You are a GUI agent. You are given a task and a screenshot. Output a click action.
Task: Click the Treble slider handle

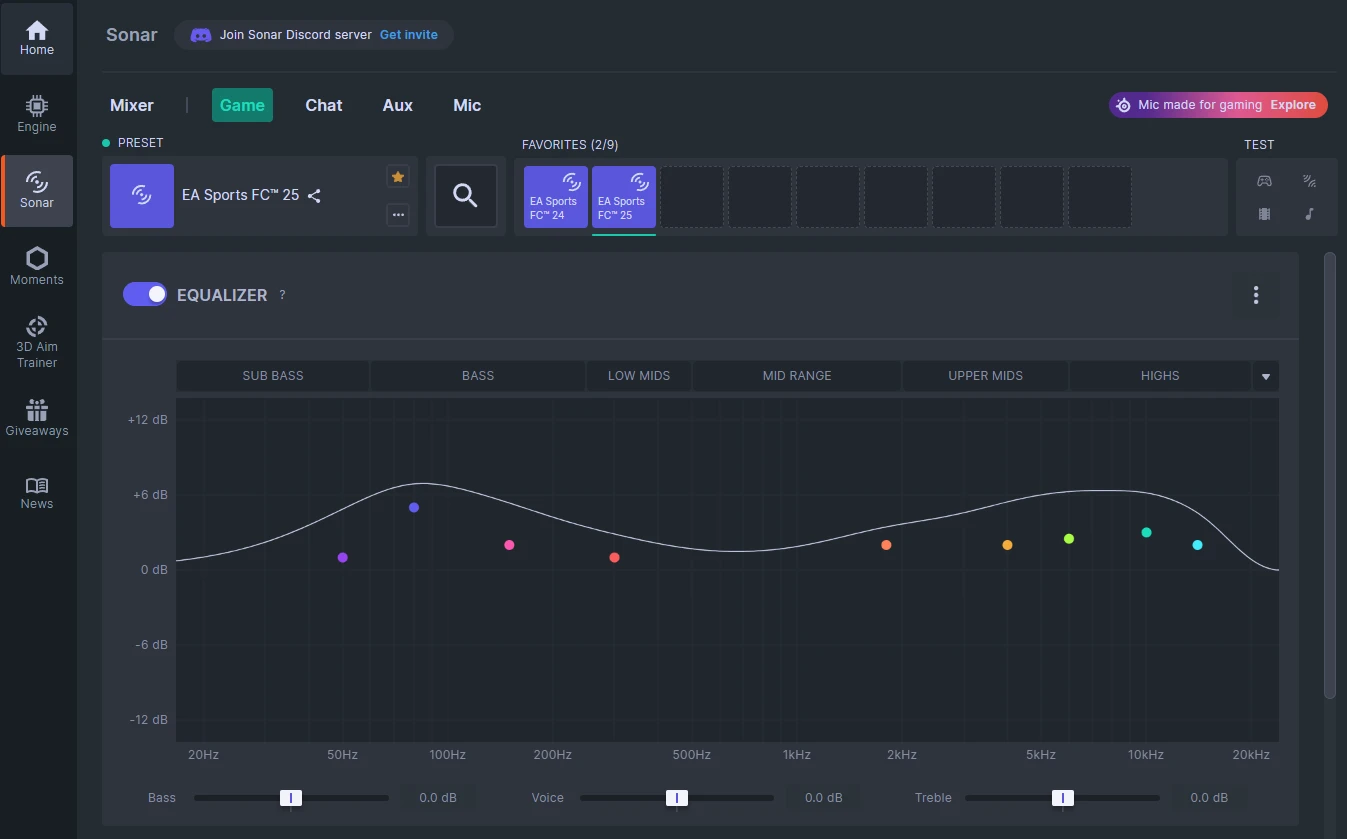tap(1062, 798)
